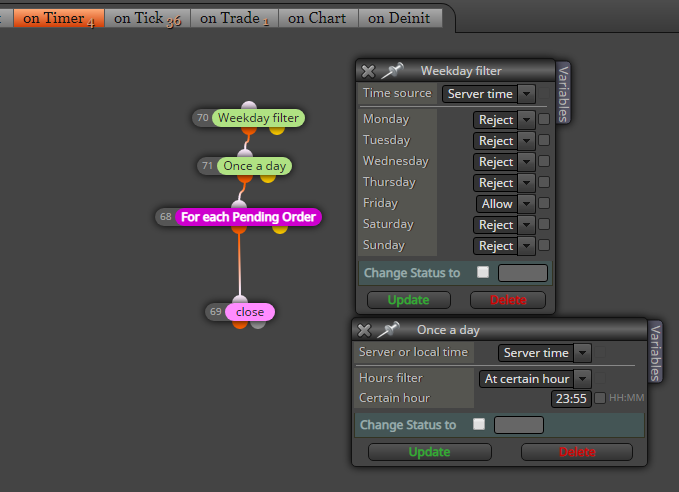Image resolution: width=679 pixels, height=492 pixels.
Task: Click orange output connector of close node
Action: click(x=240, y=324)
